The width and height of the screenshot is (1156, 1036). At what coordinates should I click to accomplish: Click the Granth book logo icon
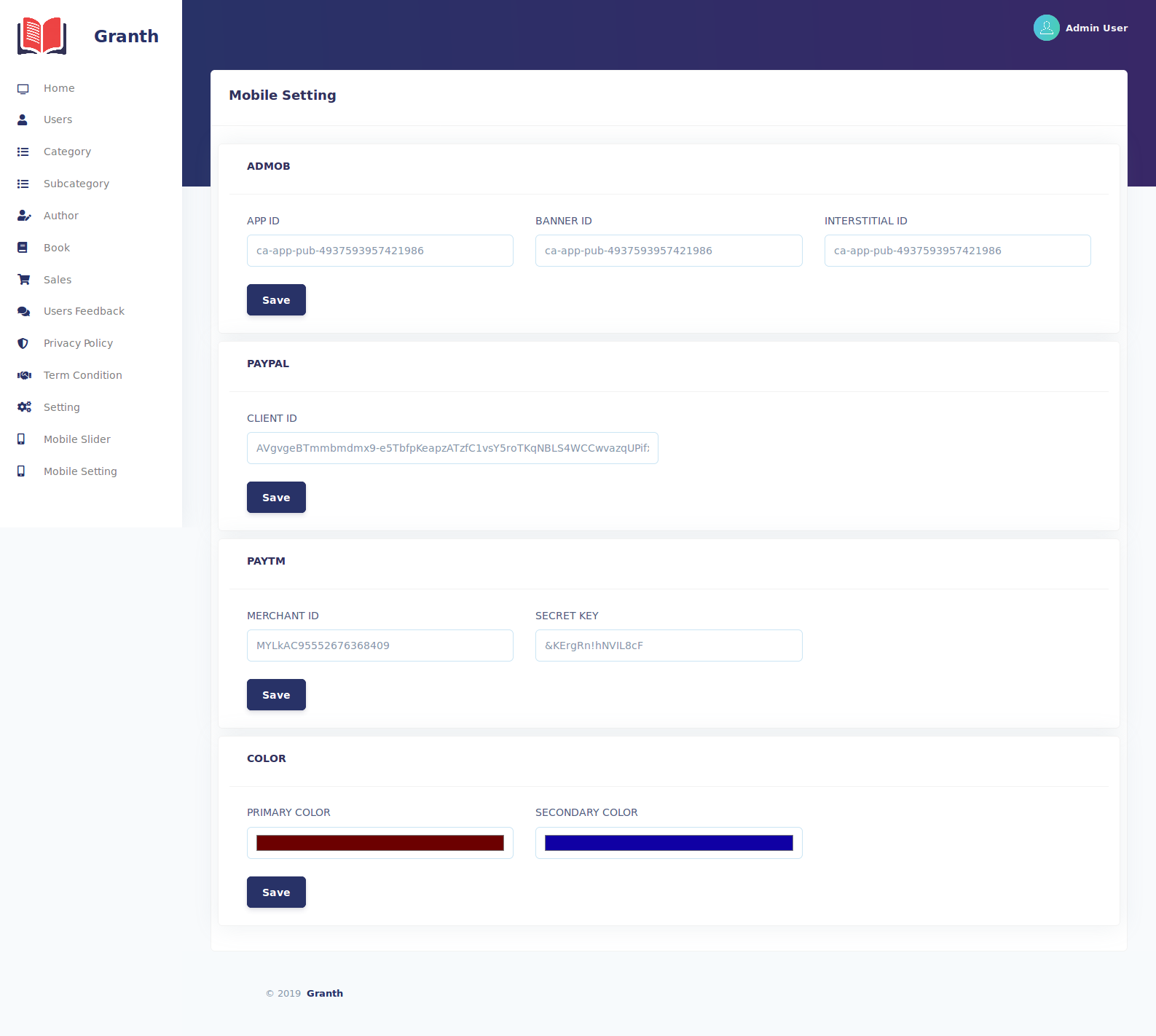(x=42, y=36)
